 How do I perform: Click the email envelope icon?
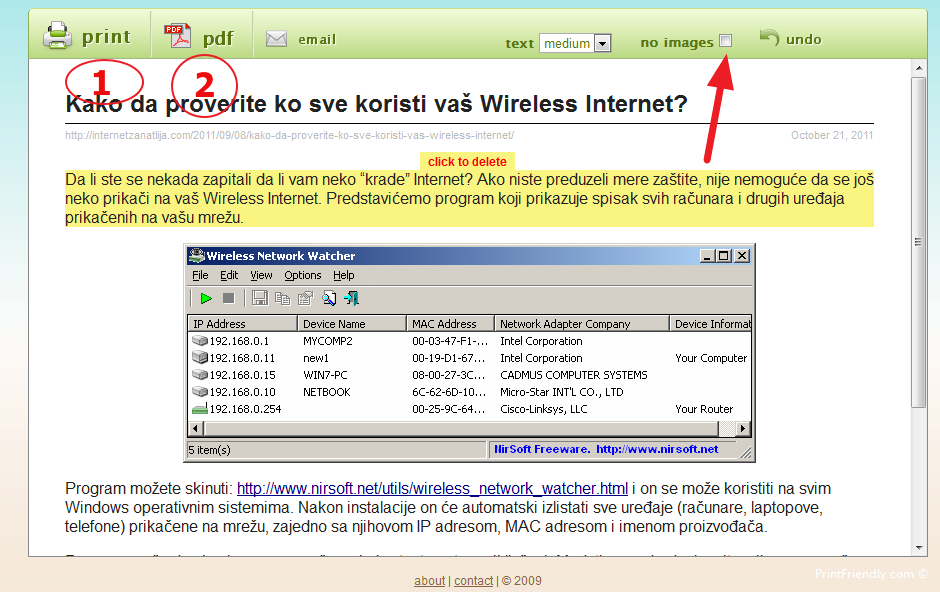coord(277,39)
